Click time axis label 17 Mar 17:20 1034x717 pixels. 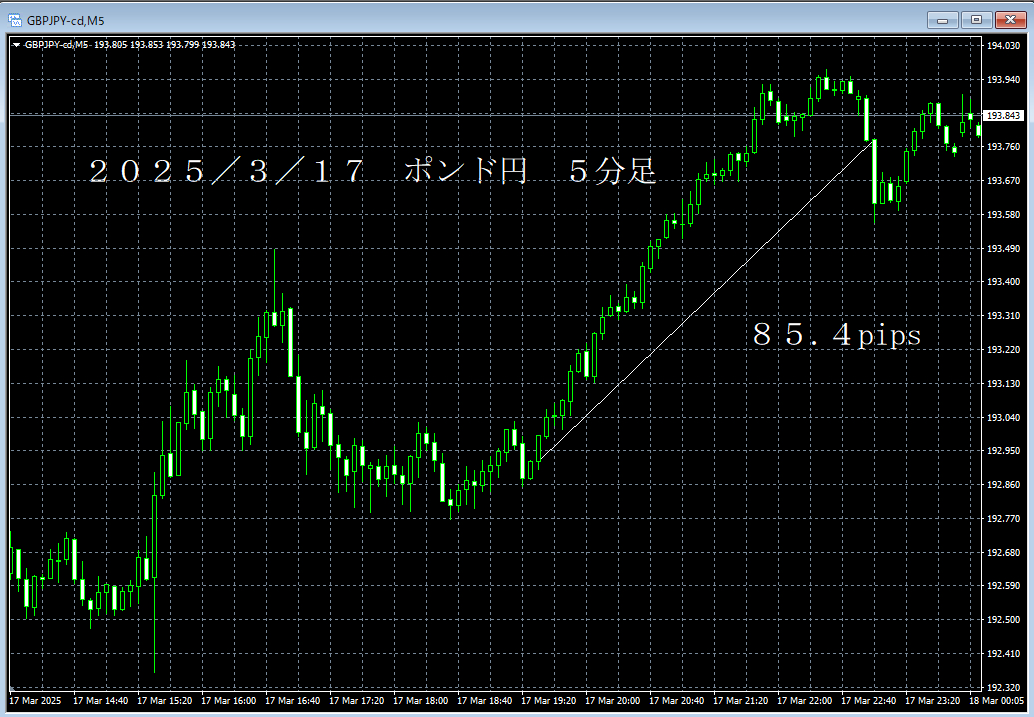pos(356,701)
